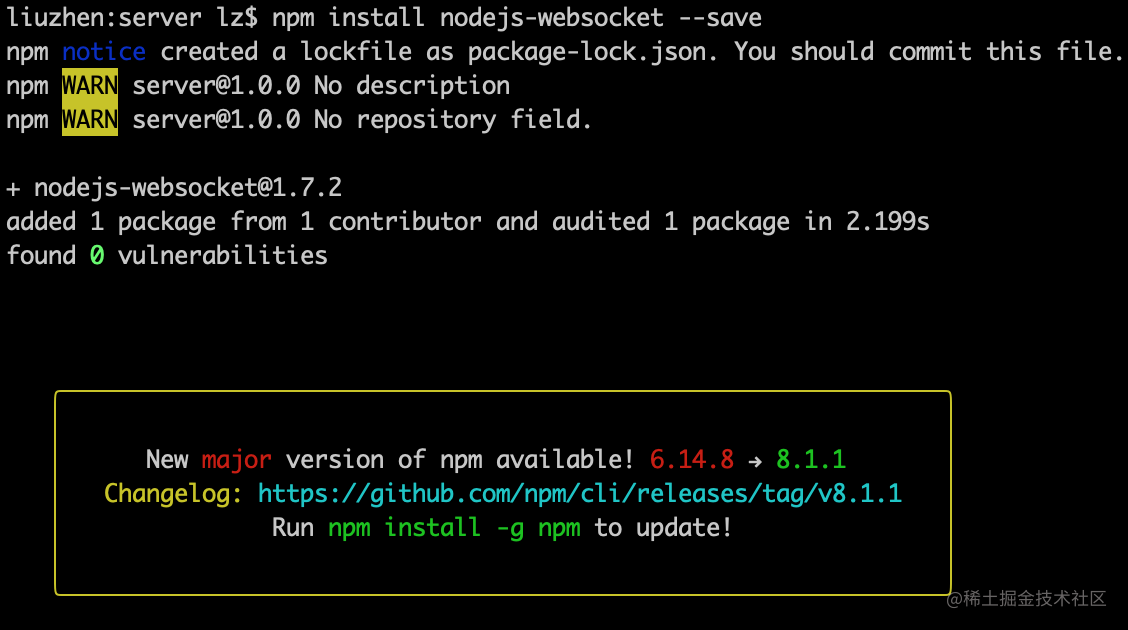Click the blue "notice" word
Image resolution: width=1128 pixels, height=630 pixels.
coord(104,51)
